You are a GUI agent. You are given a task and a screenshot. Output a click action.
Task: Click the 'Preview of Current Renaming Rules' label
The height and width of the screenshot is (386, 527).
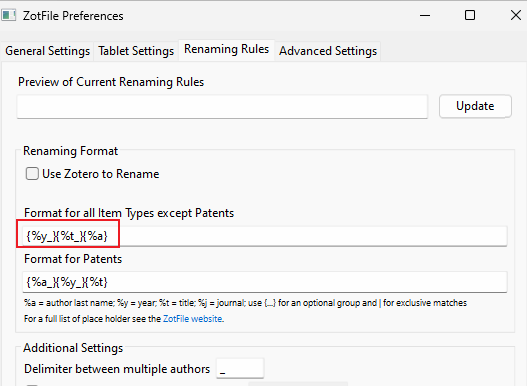coord(111,82)
